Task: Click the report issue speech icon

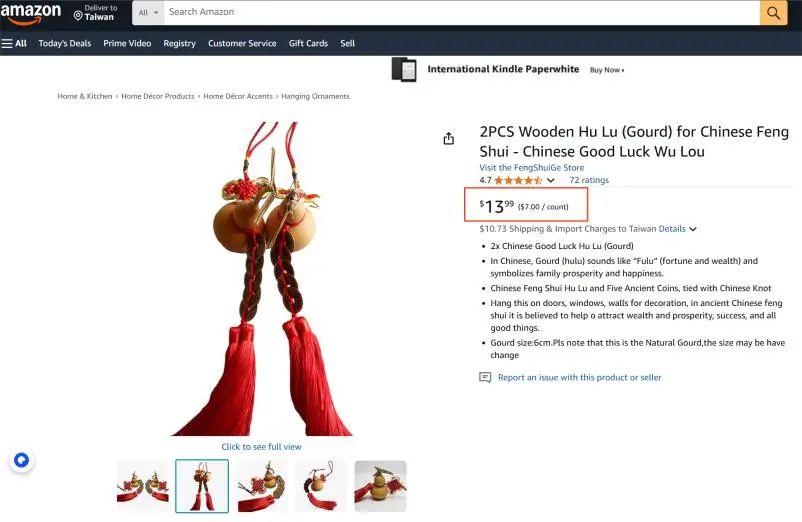Action: tap(485, 377)
